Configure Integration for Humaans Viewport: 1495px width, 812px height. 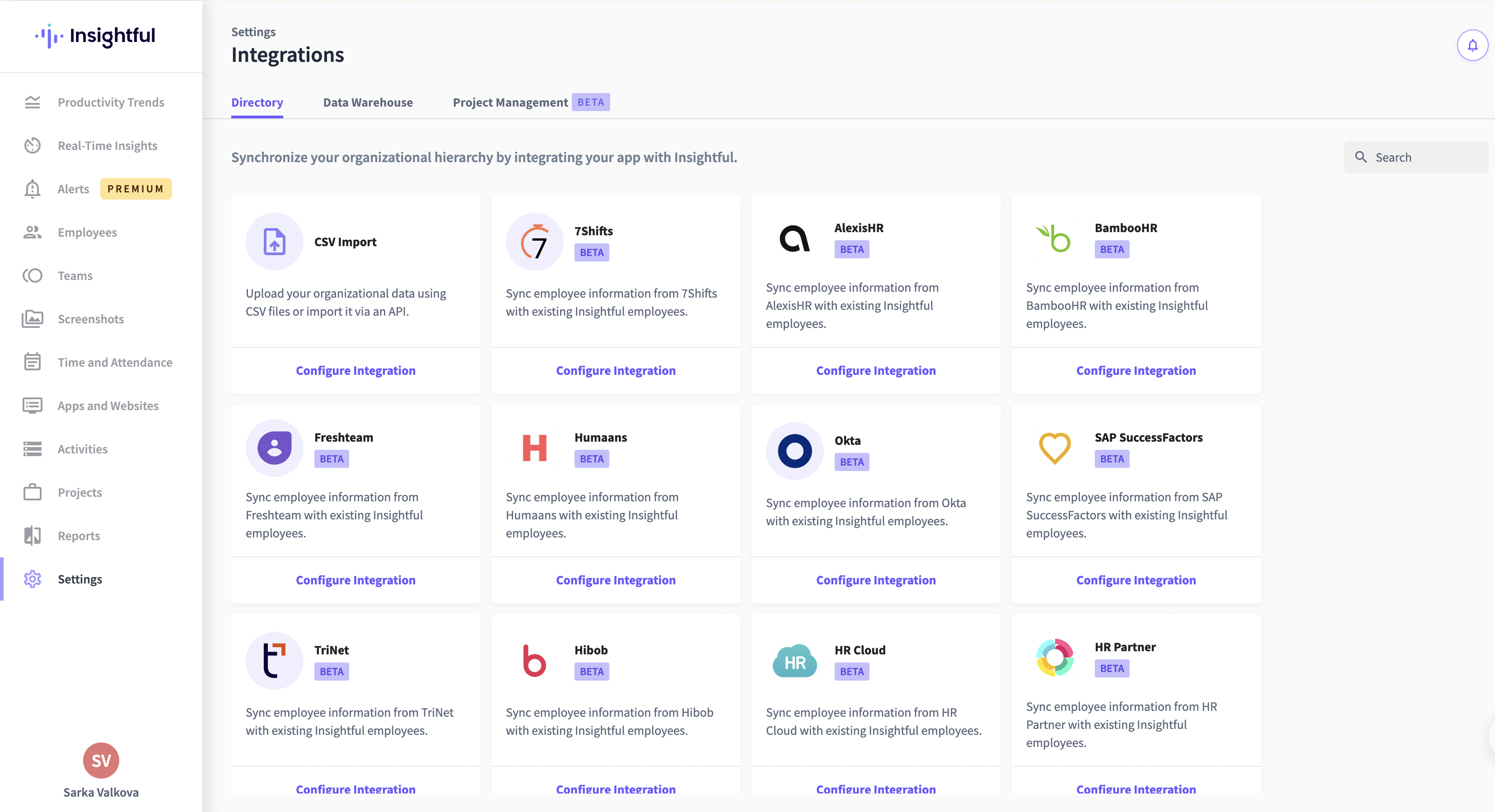pyautogui.click(x=616, y=580)
